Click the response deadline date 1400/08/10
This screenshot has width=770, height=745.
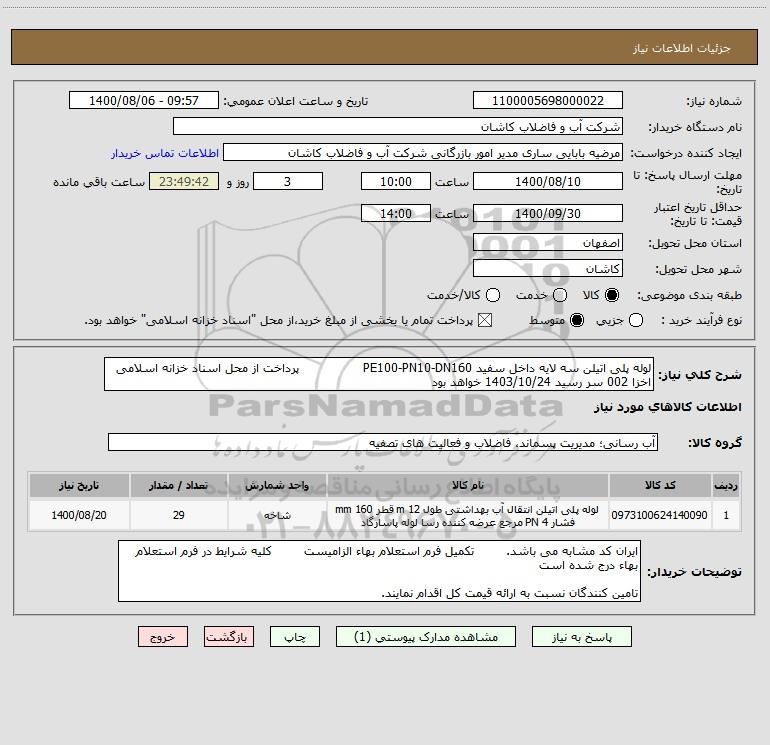[548, 181]
